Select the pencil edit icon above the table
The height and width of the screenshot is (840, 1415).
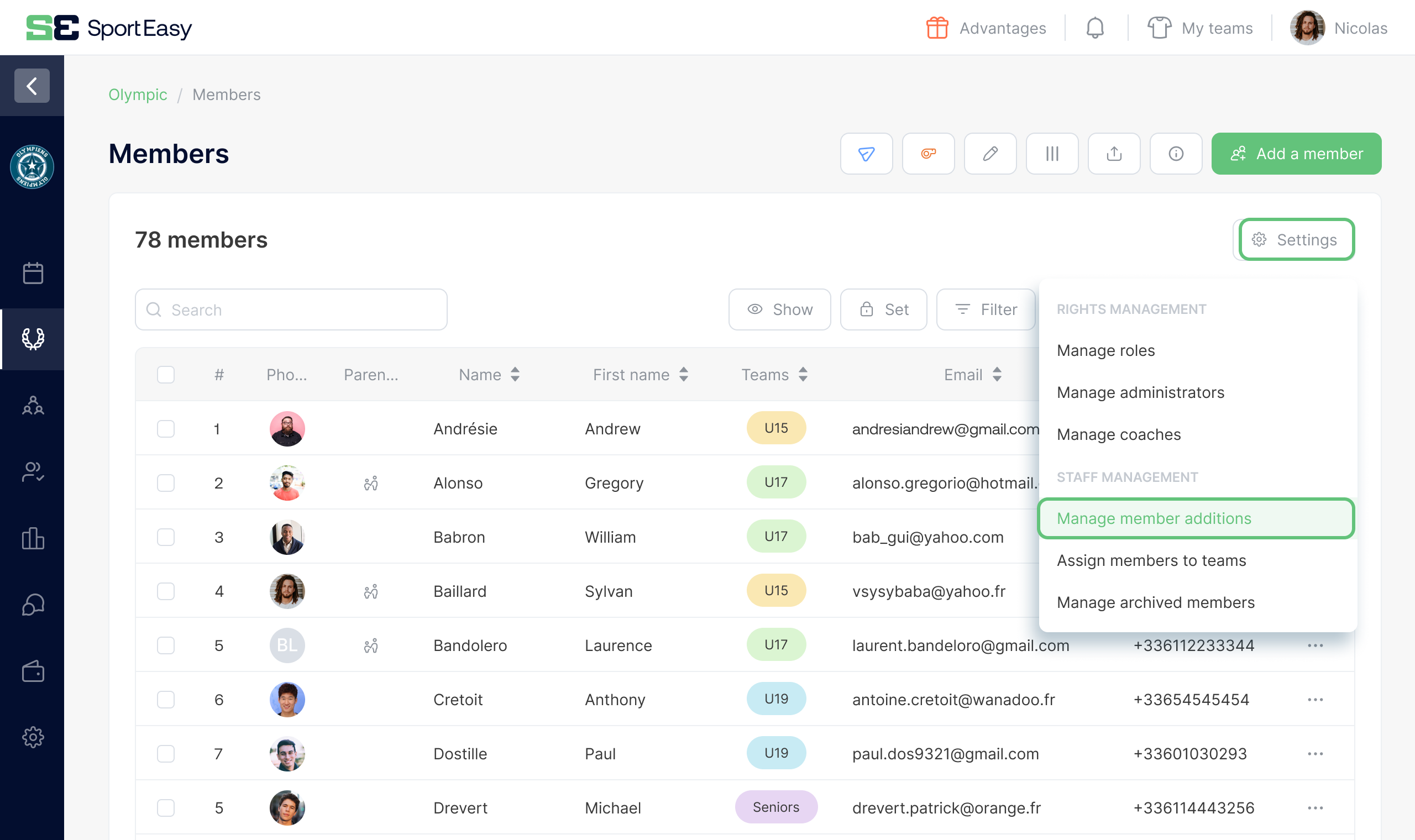pyautogui.click(x=990, y=154)
